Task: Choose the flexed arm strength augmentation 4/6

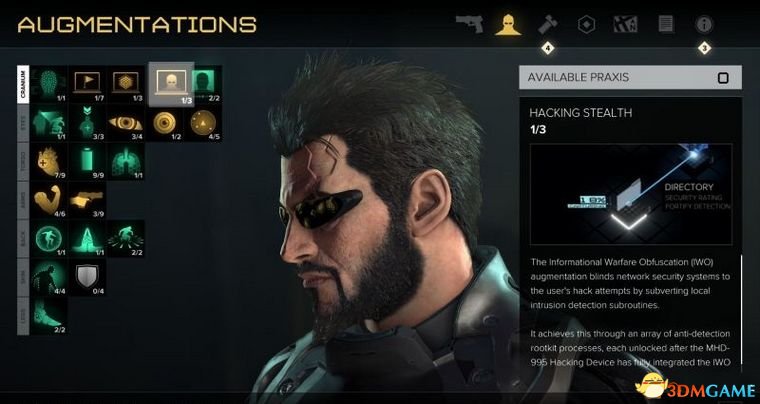Action: click(x=48, y=200)
